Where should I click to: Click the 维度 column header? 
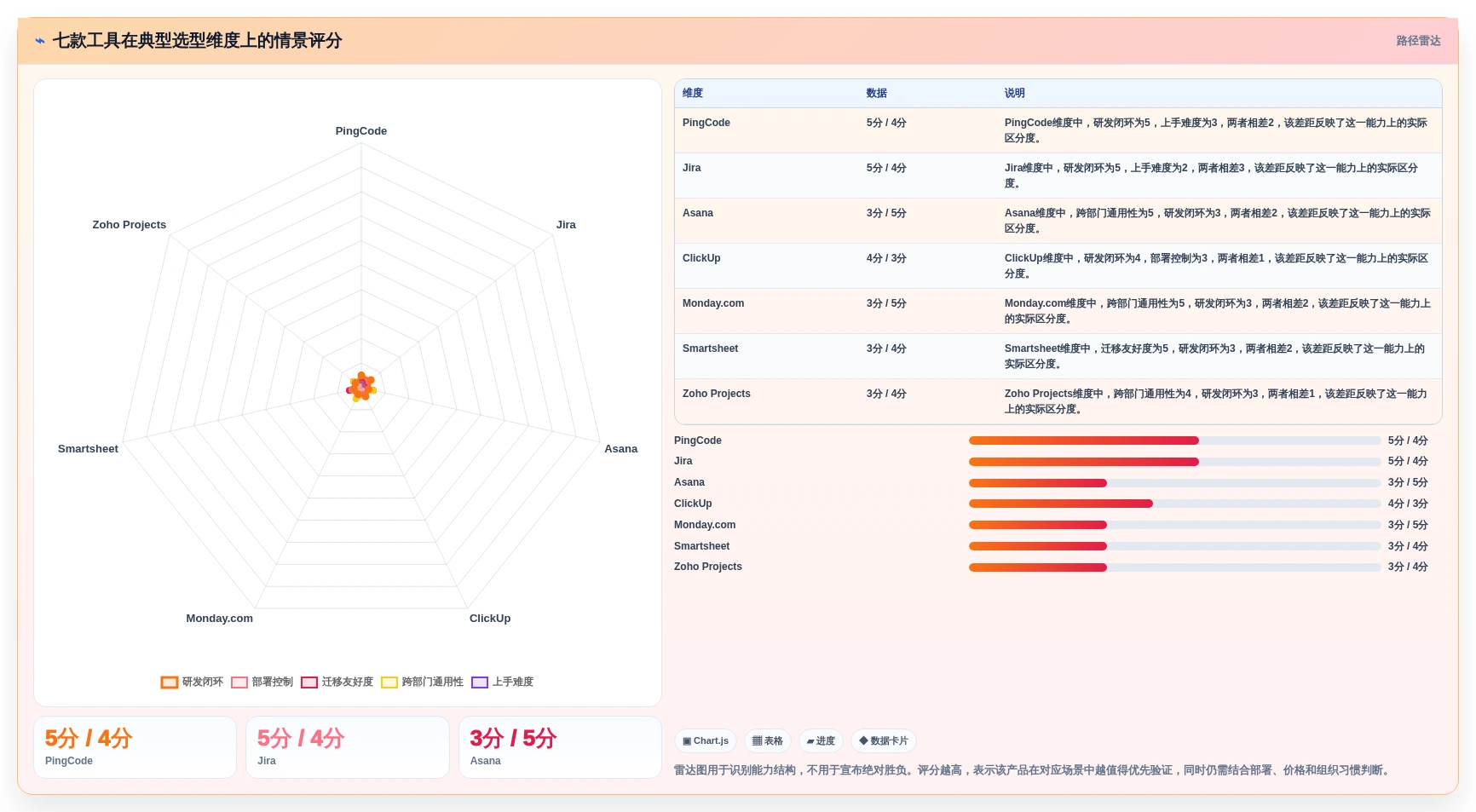coord(693,94)
